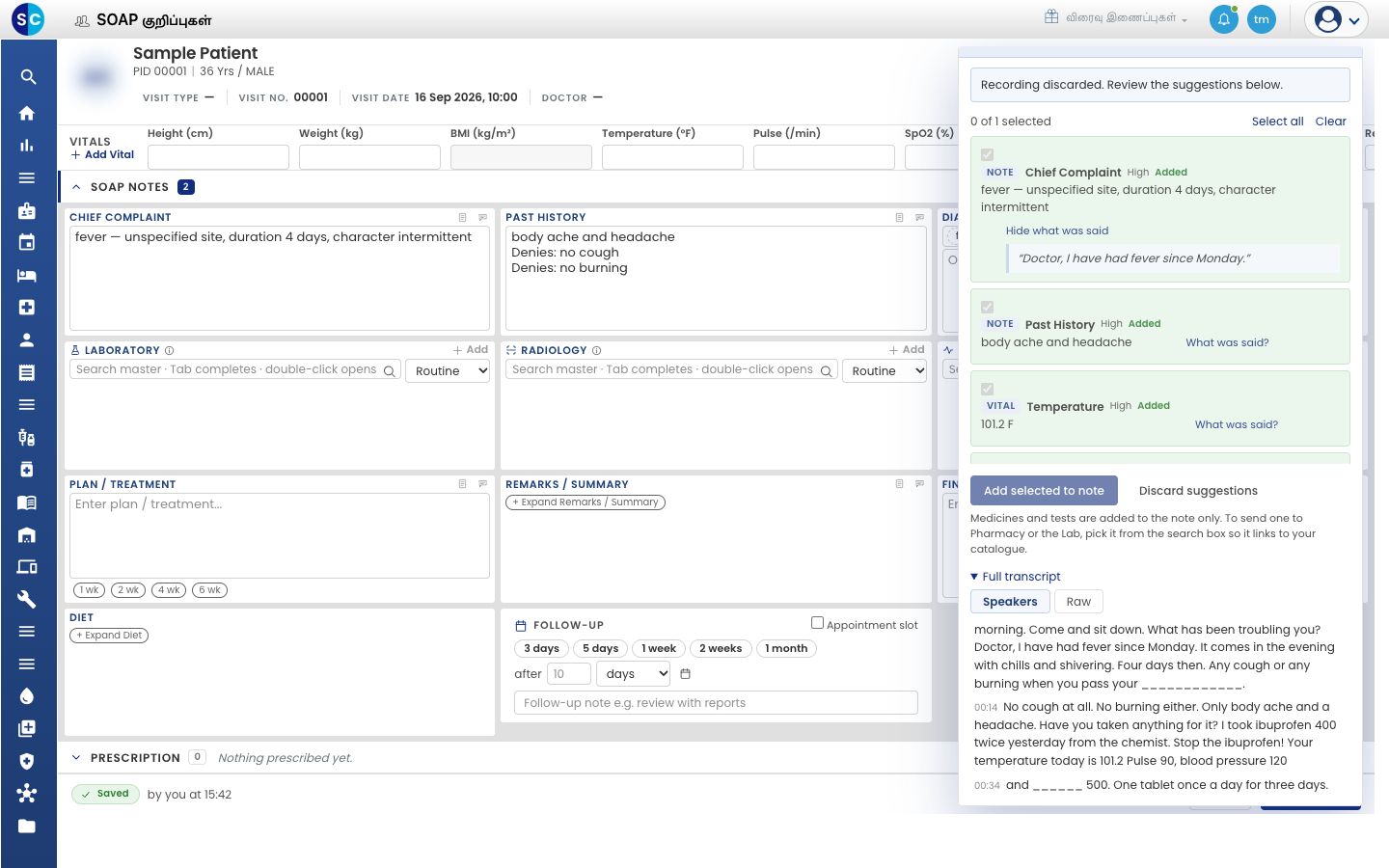Screen dimensions: 1389x868
Task: Toggle the Past History suggestion checkbox
Action: (987, 307)
